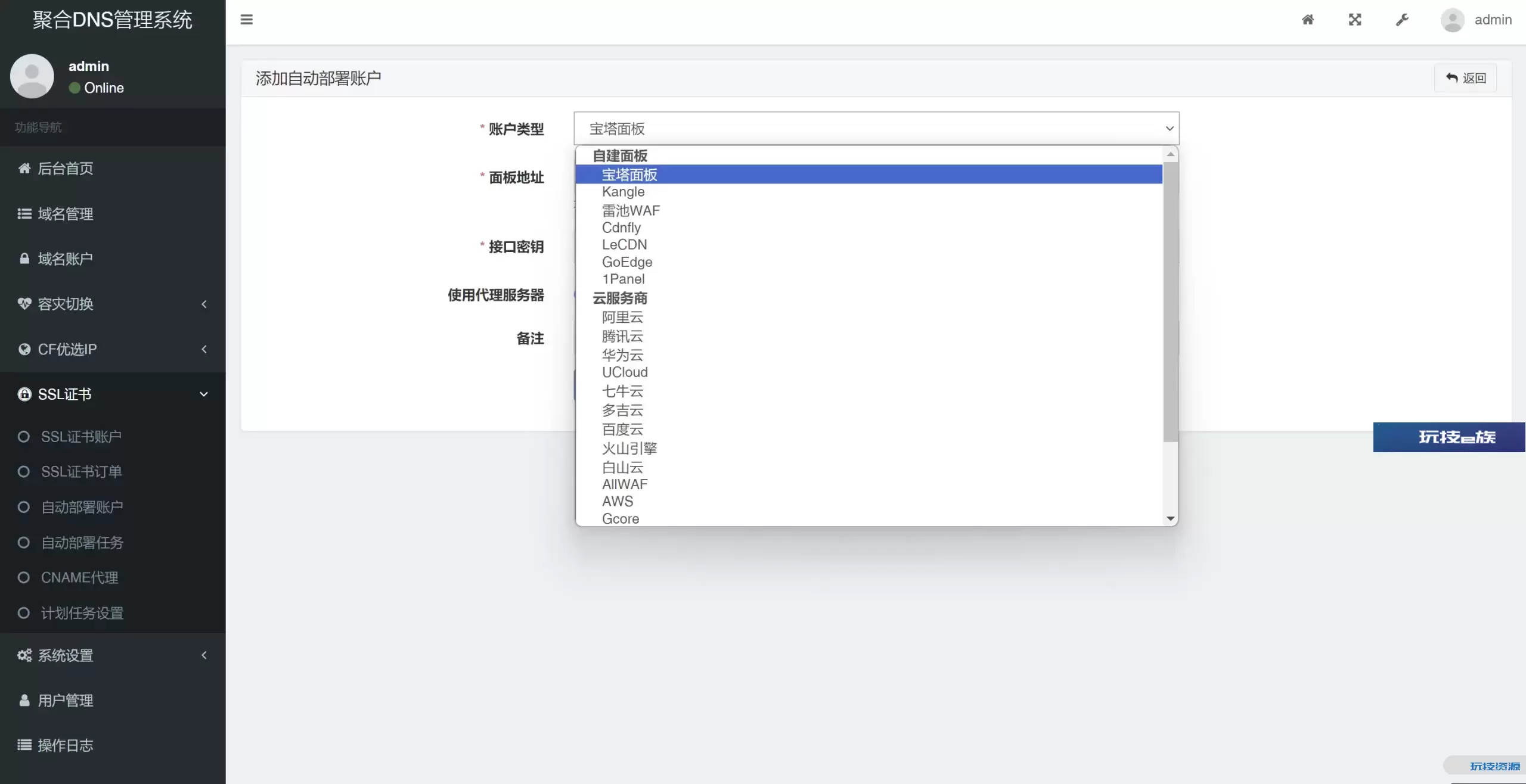Click the 后台首页 house icon
Screen dimensions: 1526x784
point(24,169)
